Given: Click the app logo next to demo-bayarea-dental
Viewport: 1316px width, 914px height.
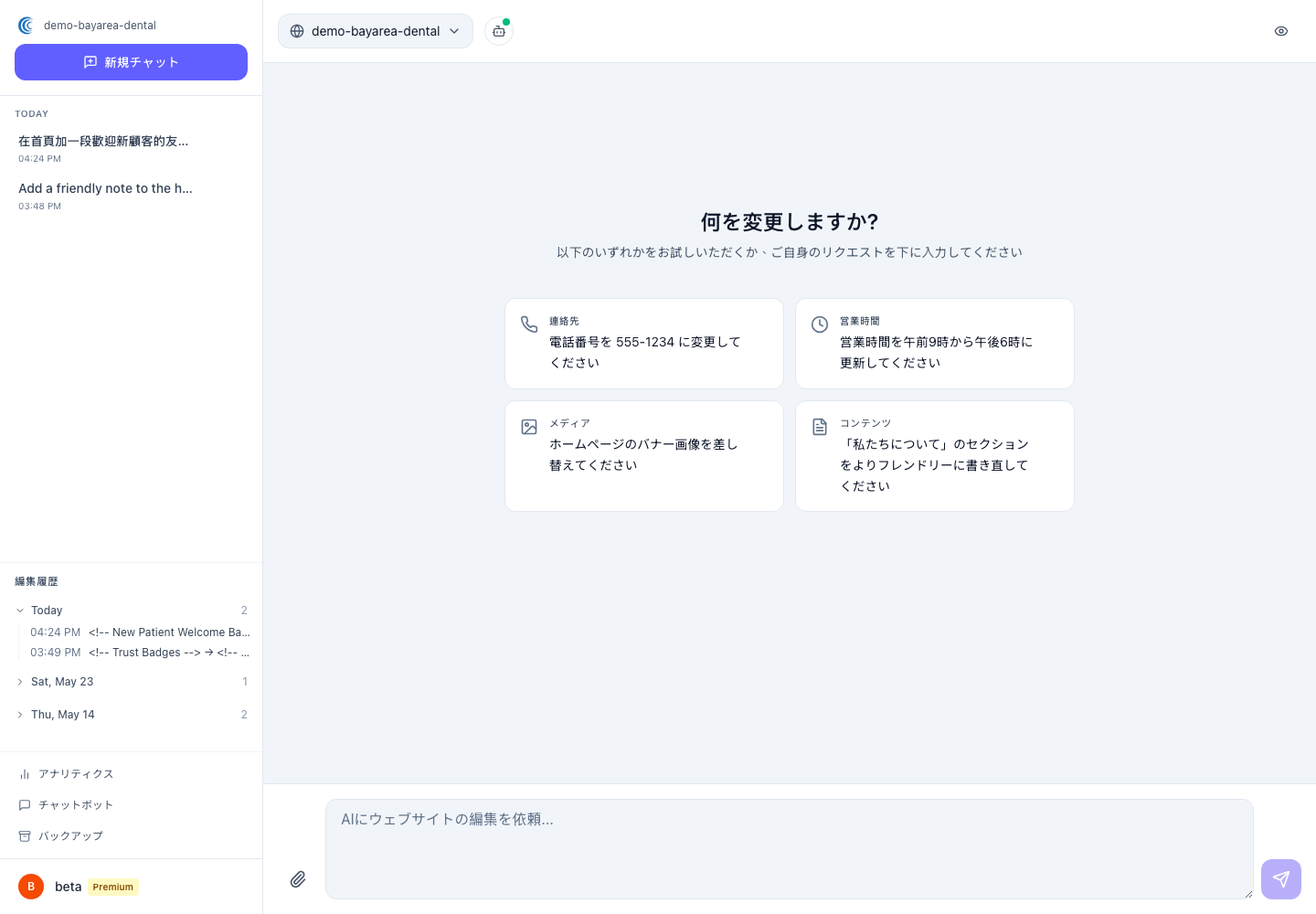Looking at the screenshot, I should pos(26,26).
